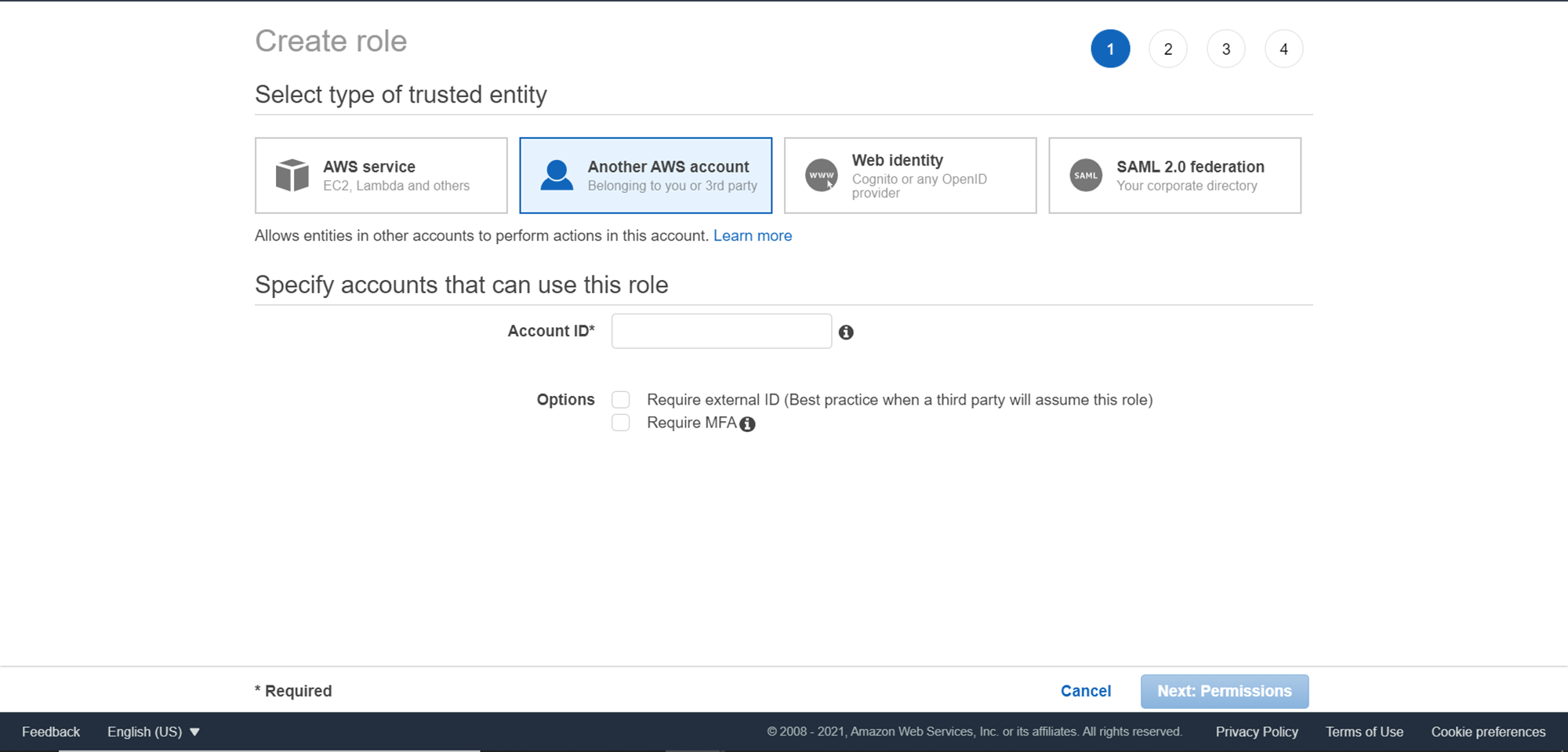Click the current step 1 indicator
This screenshot has width=1568, height=752.
(1110, 49)
